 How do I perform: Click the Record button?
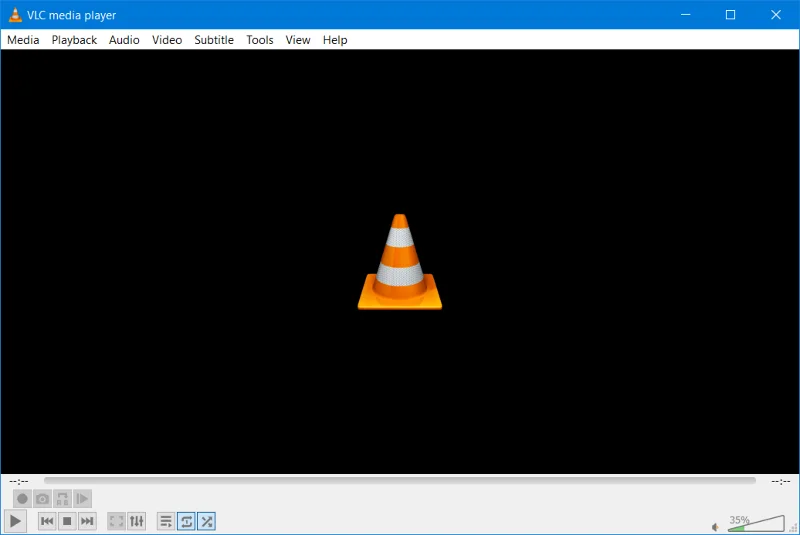pyautogui.click(x=22, y=498)
